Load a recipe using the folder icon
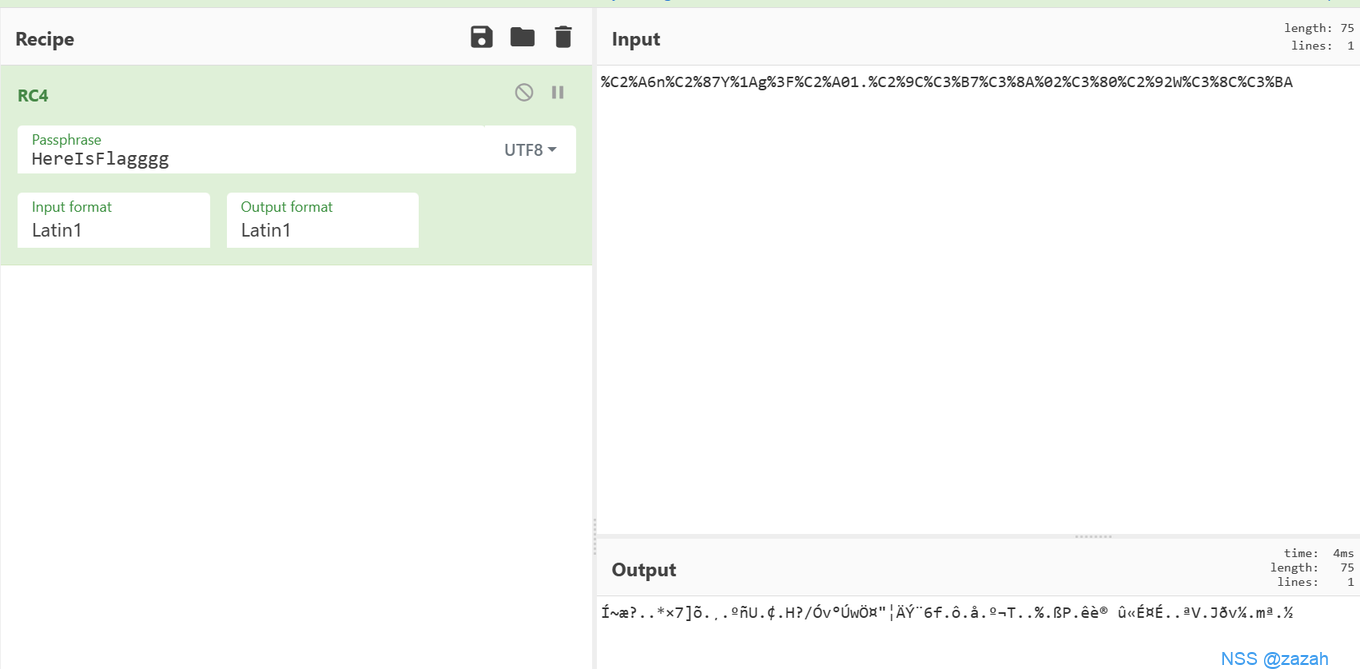 click(x=522, y=37)
